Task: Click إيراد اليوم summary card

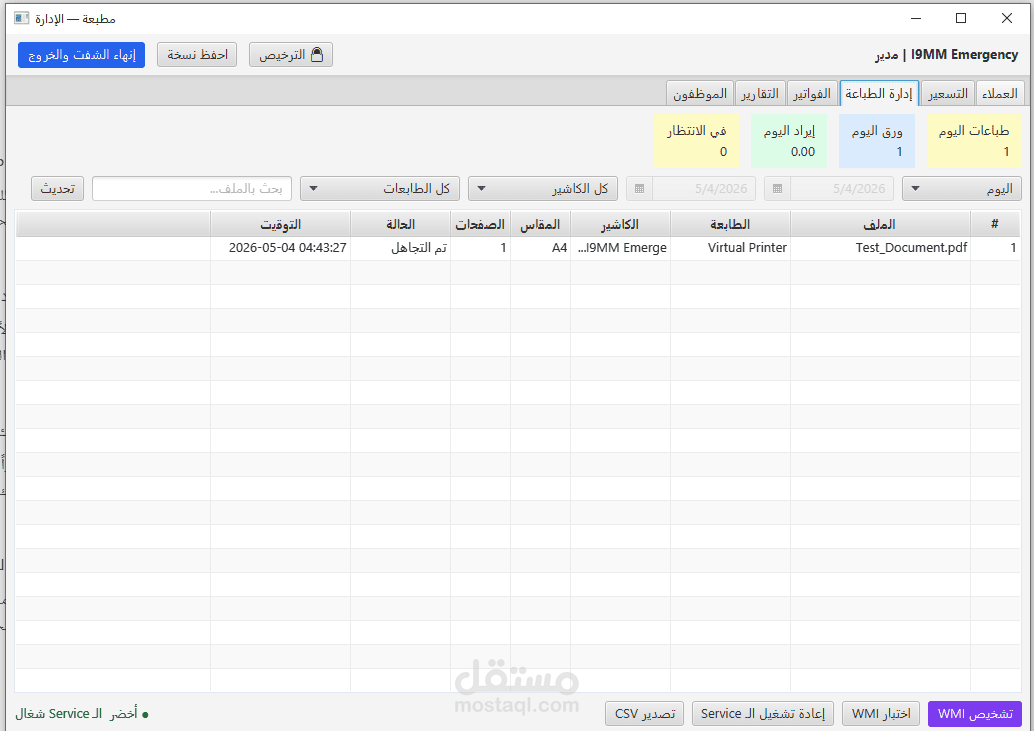Action: pyautogui.click(x=789, y=141)
